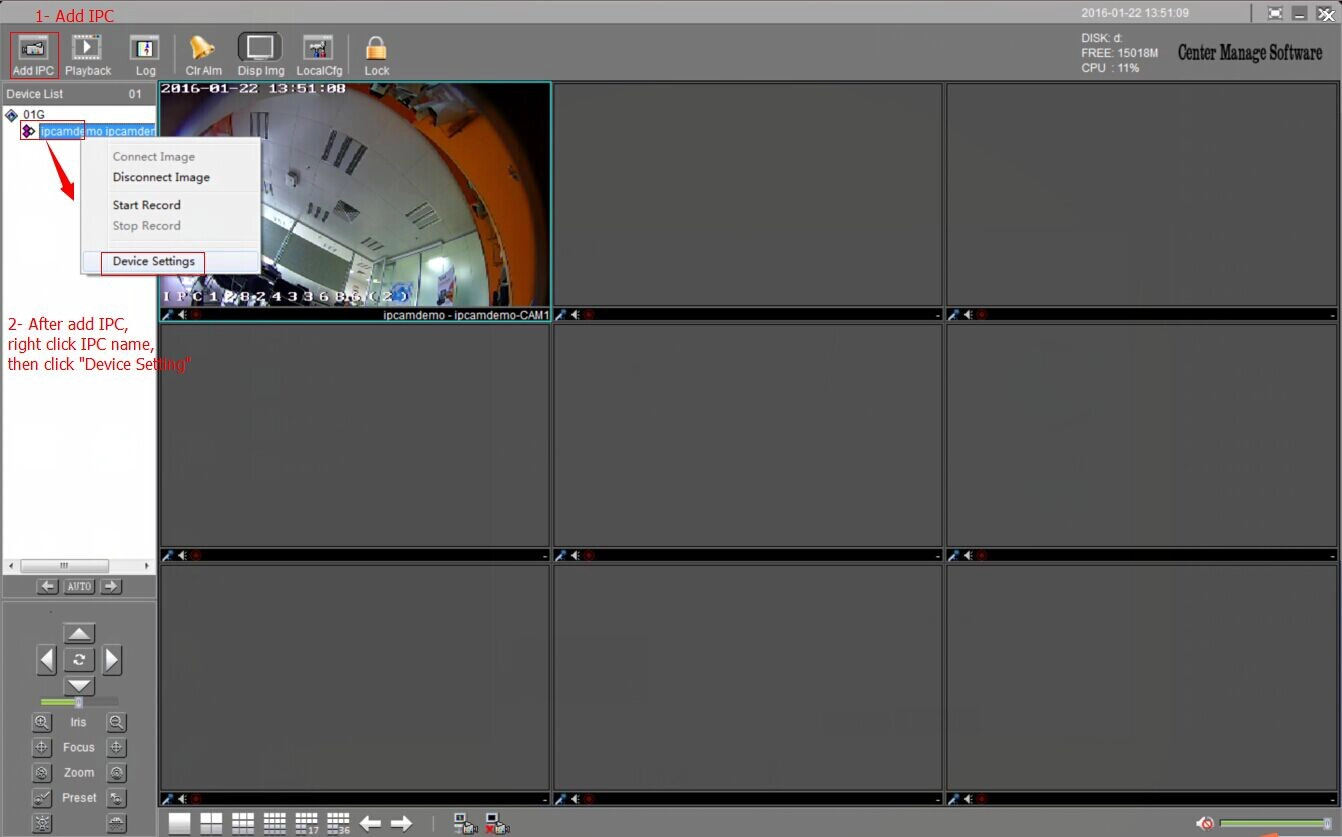Collapse the 01G device group

click(11, 115)
